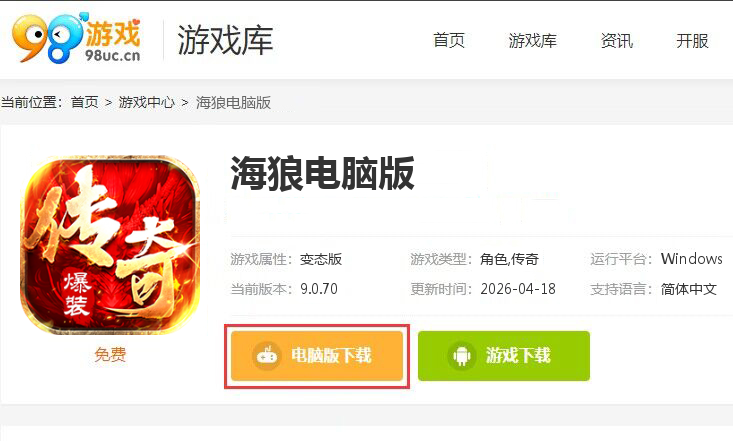
Task: Open the 开服 navigation item
Action: [x=692, y=41]
